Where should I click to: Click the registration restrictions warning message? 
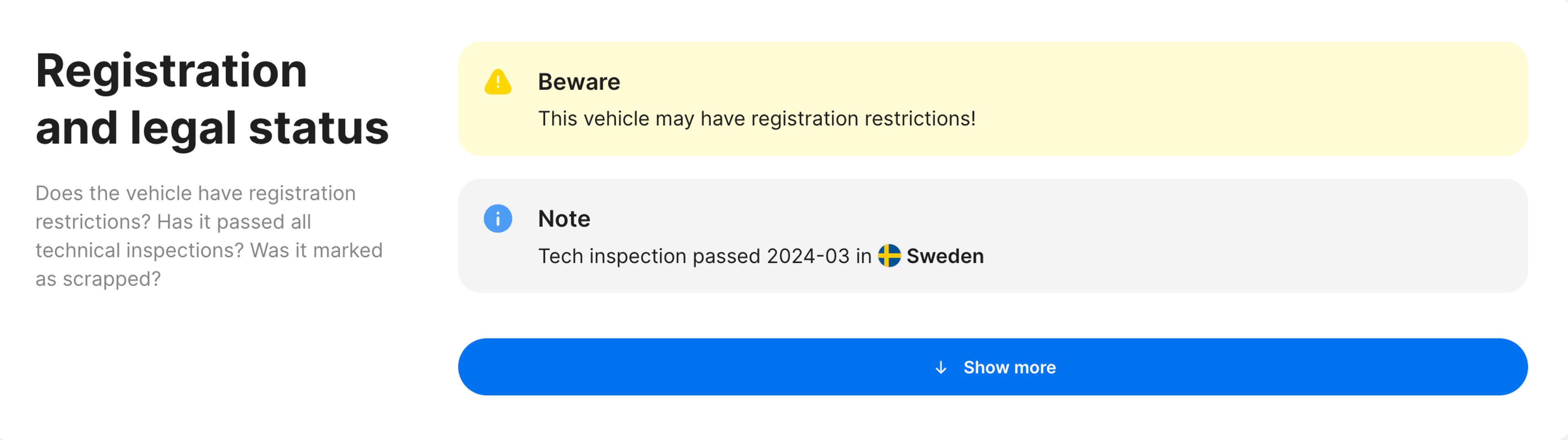click(756, 119)
